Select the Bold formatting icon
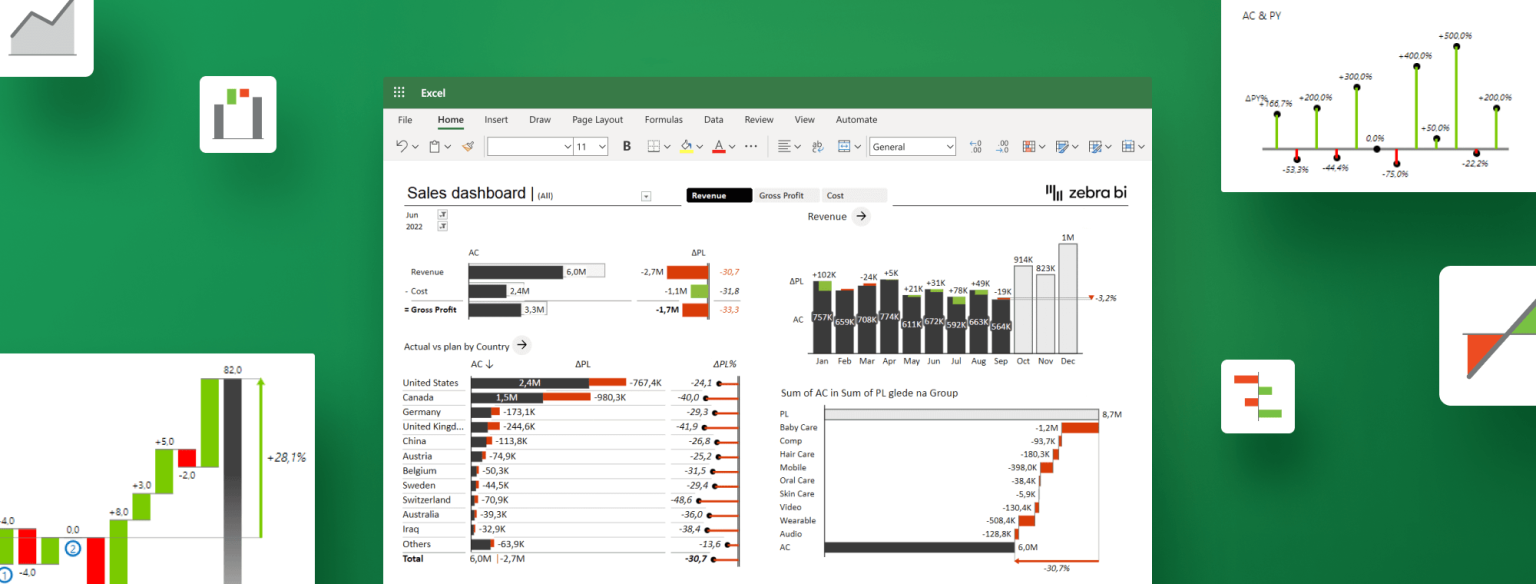 pos(626,146)
